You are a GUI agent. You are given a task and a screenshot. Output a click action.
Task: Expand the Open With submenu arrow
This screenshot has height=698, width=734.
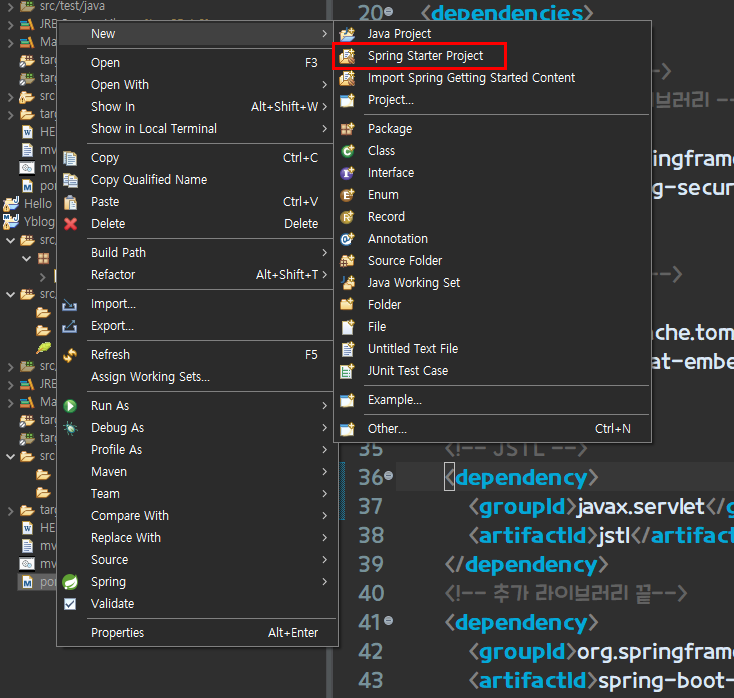pyautogui.click(x=324, y=85)
